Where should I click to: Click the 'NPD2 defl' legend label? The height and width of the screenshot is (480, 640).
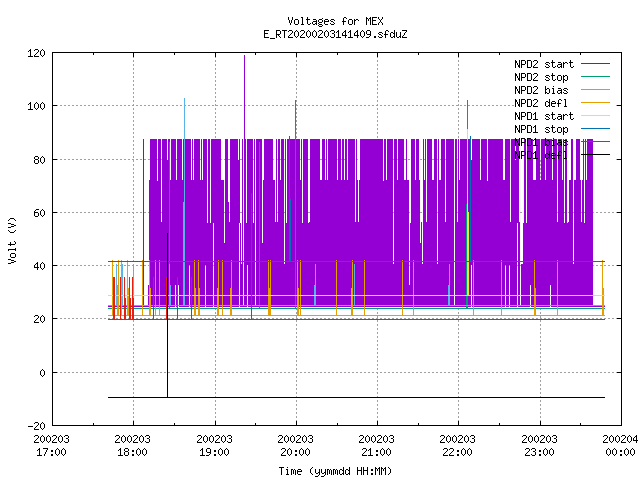541,103
